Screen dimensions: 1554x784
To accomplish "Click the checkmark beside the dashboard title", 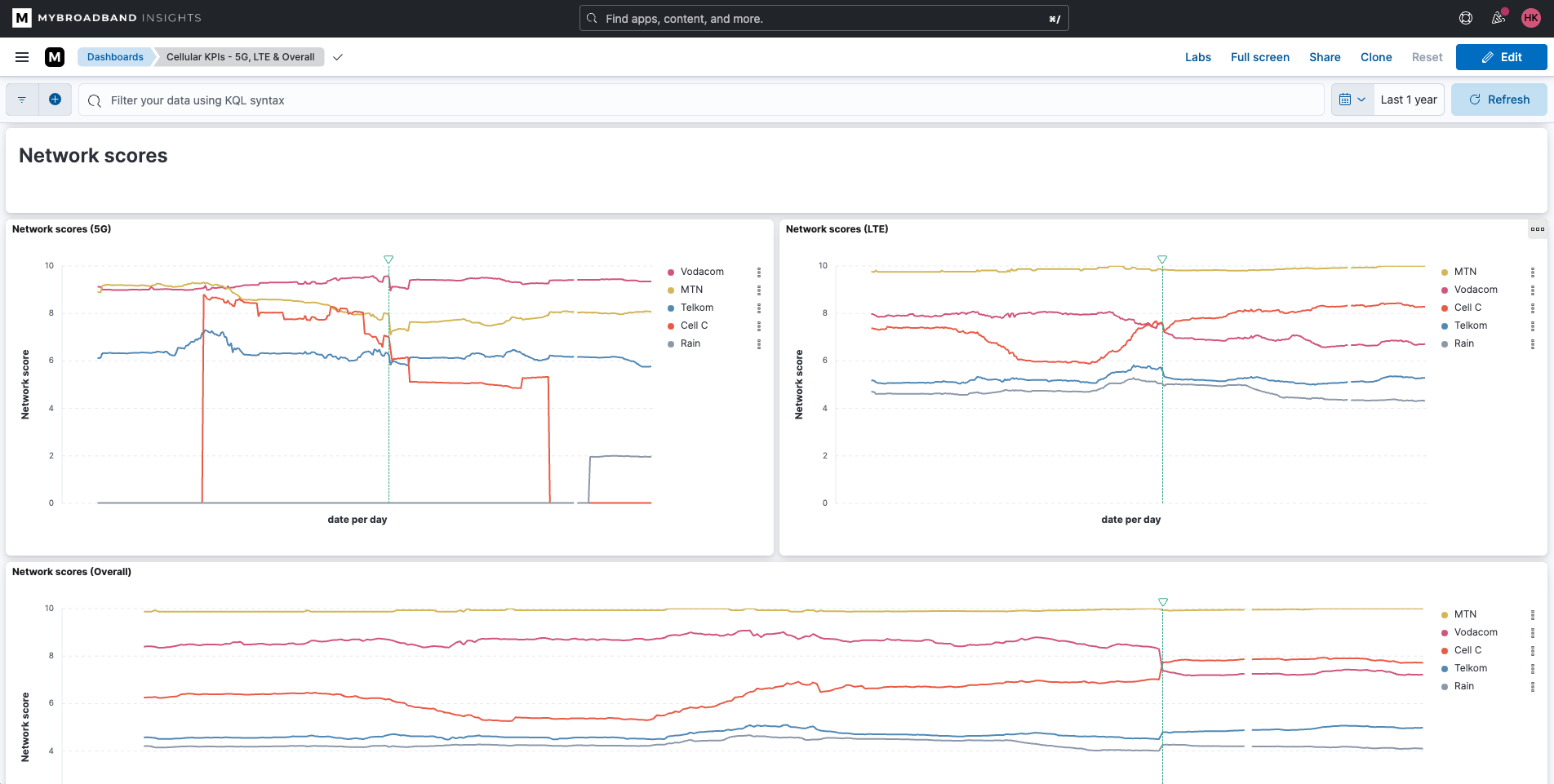I will click(x=338, y=57).
